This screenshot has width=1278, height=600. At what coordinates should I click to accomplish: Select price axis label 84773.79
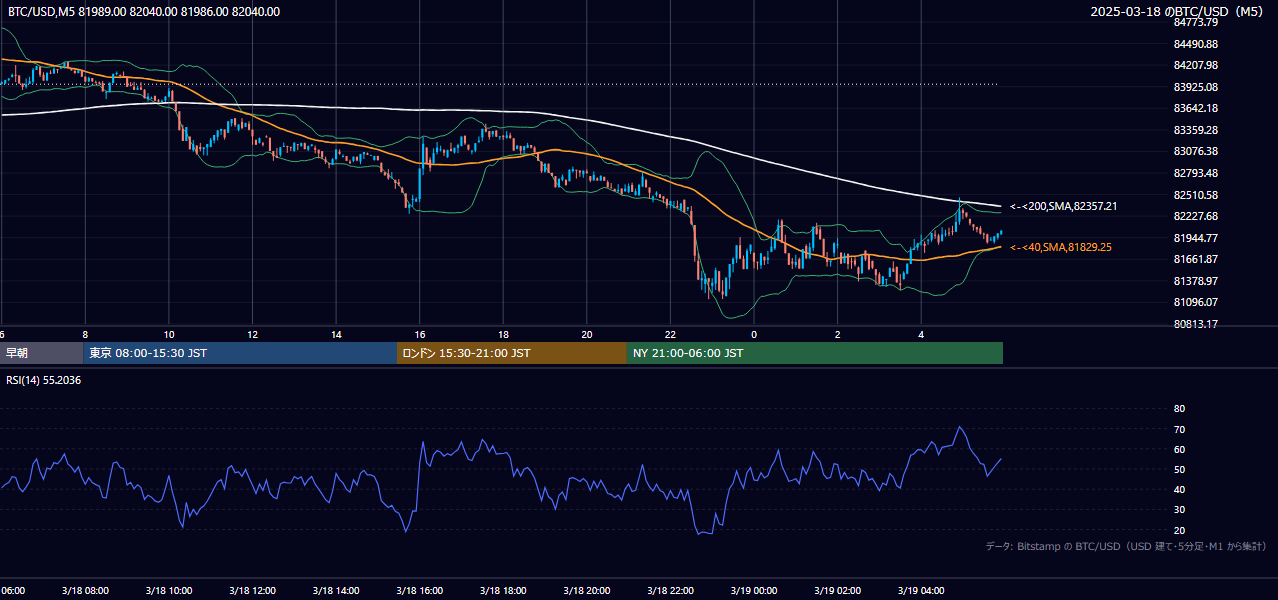tap(1195, 22)
